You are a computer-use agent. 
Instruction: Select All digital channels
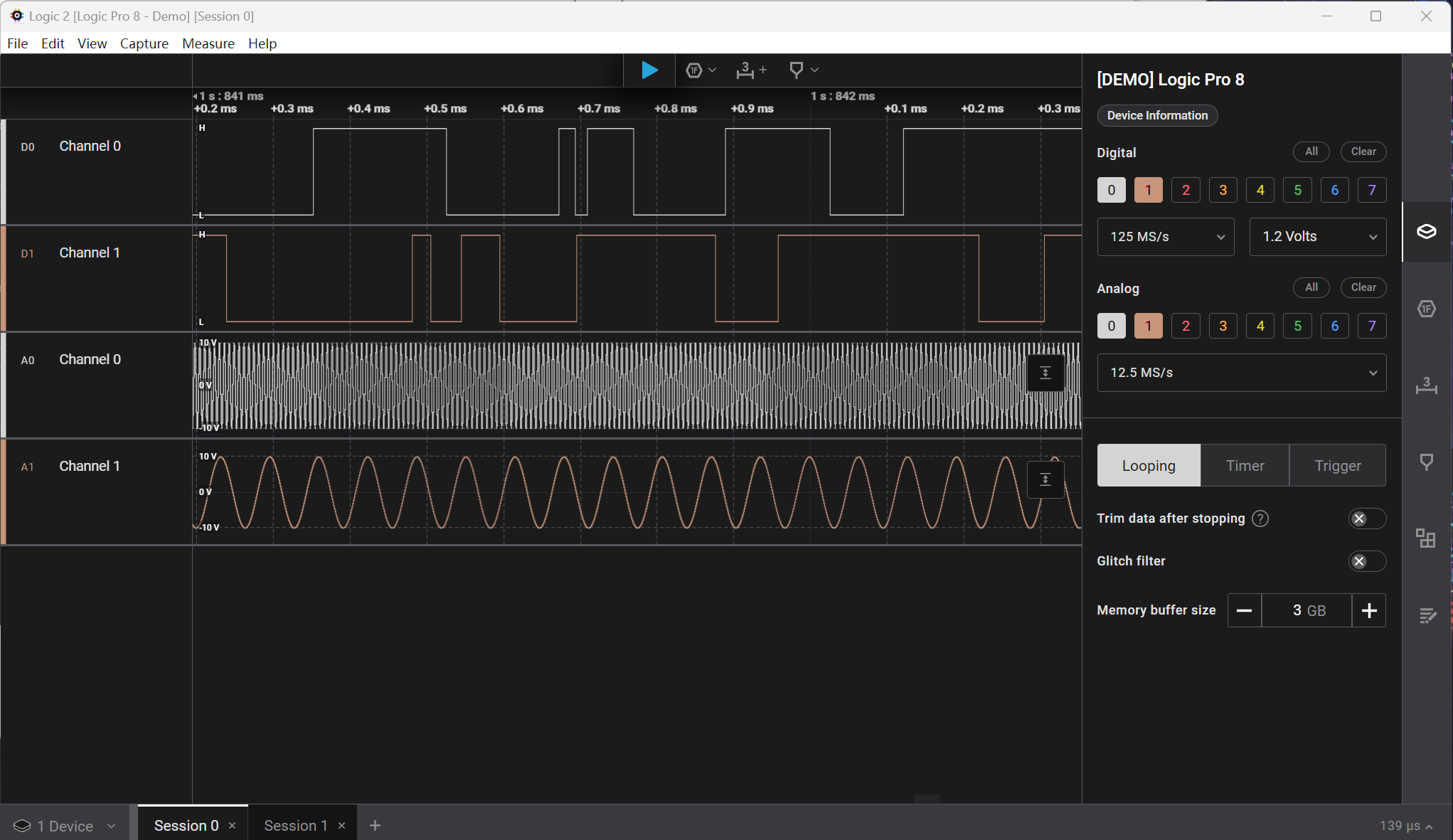tap(1311, 151)
